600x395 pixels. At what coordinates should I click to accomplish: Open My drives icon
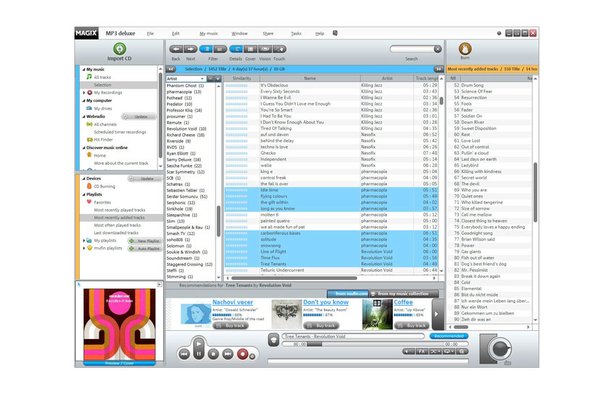[89, 108]
